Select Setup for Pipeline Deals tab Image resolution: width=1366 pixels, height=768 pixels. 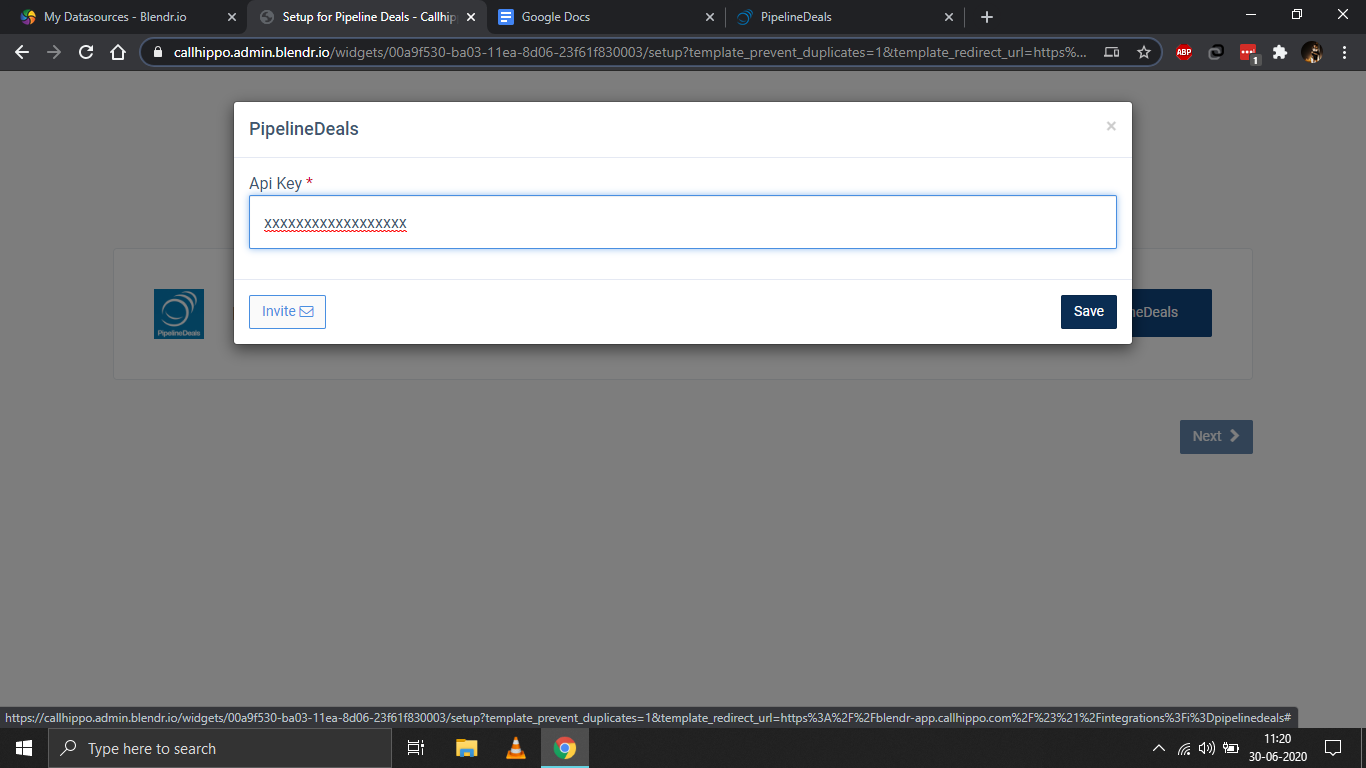click(368, 17)
